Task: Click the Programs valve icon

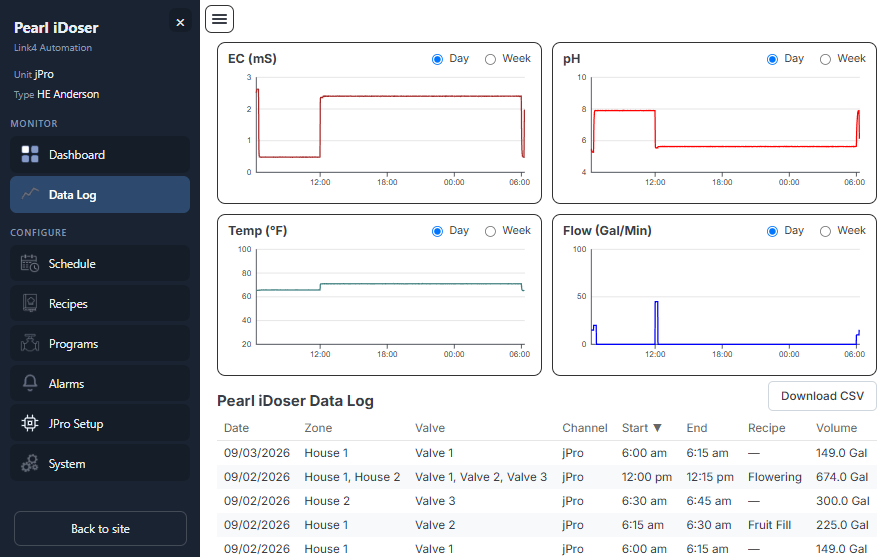Action: tap(30, 343)
